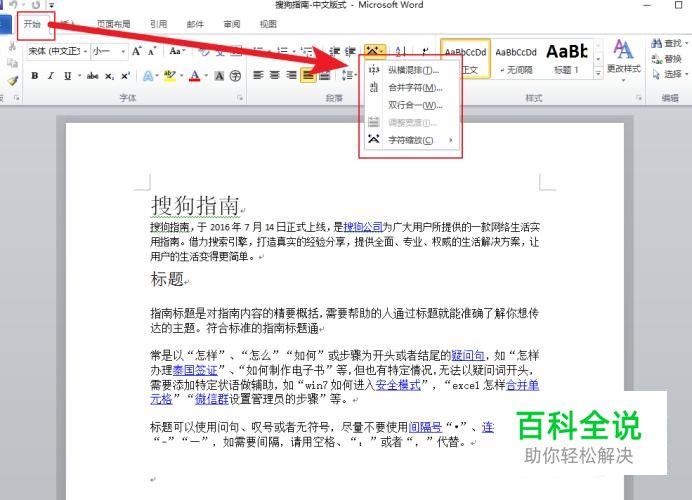This screenshot has height=500, width=692.
Task: Click the distributed alignment icon
Action: click(x=324, y=75)
